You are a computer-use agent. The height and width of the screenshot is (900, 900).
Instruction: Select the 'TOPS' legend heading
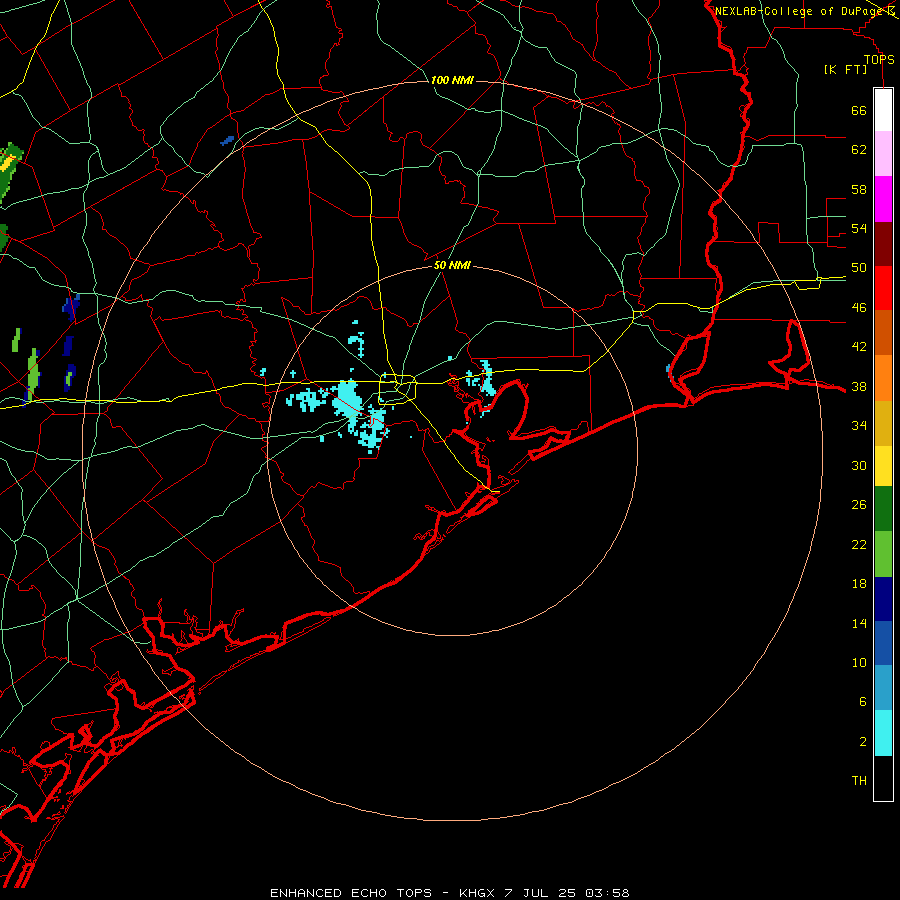pos(879,59)
